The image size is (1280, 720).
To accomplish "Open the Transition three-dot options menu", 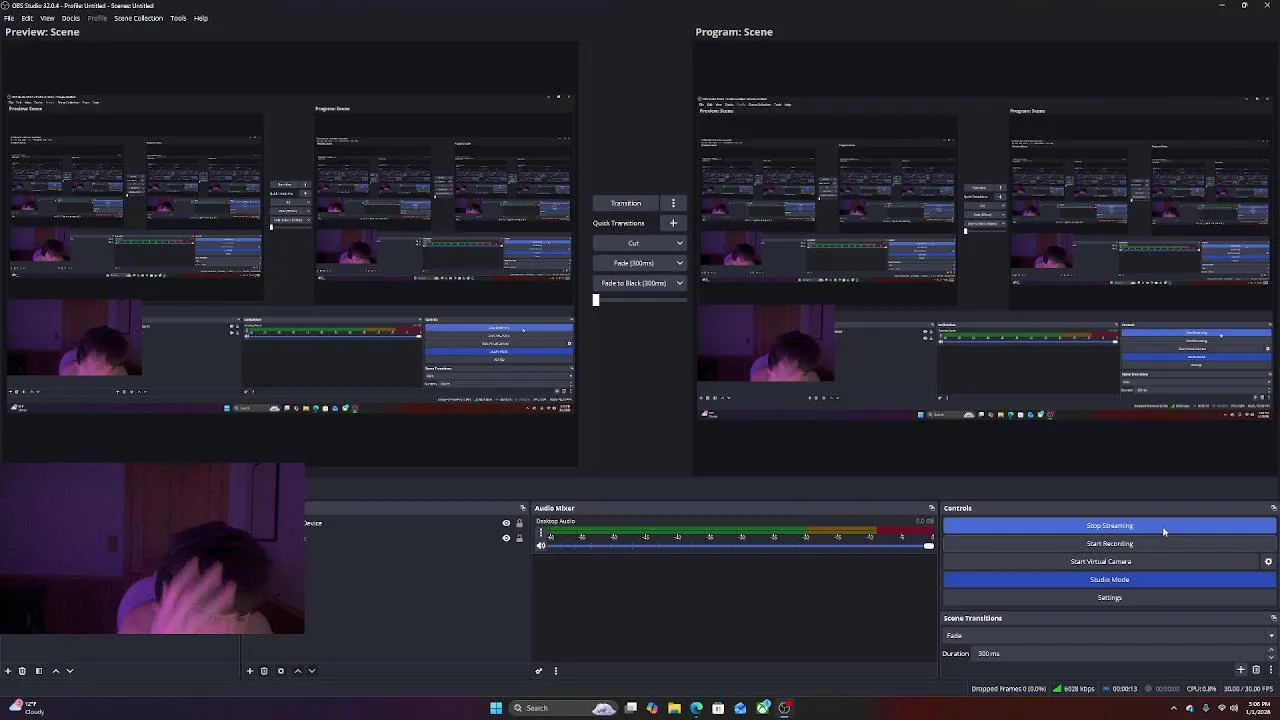I will [x=673, y=203].
